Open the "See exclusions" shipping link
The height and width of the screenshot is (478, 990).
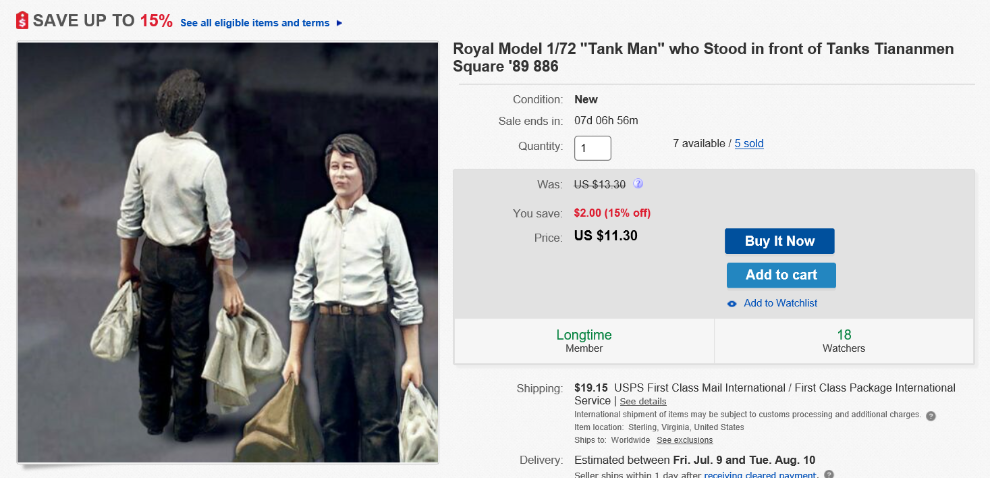click(685, 440)
